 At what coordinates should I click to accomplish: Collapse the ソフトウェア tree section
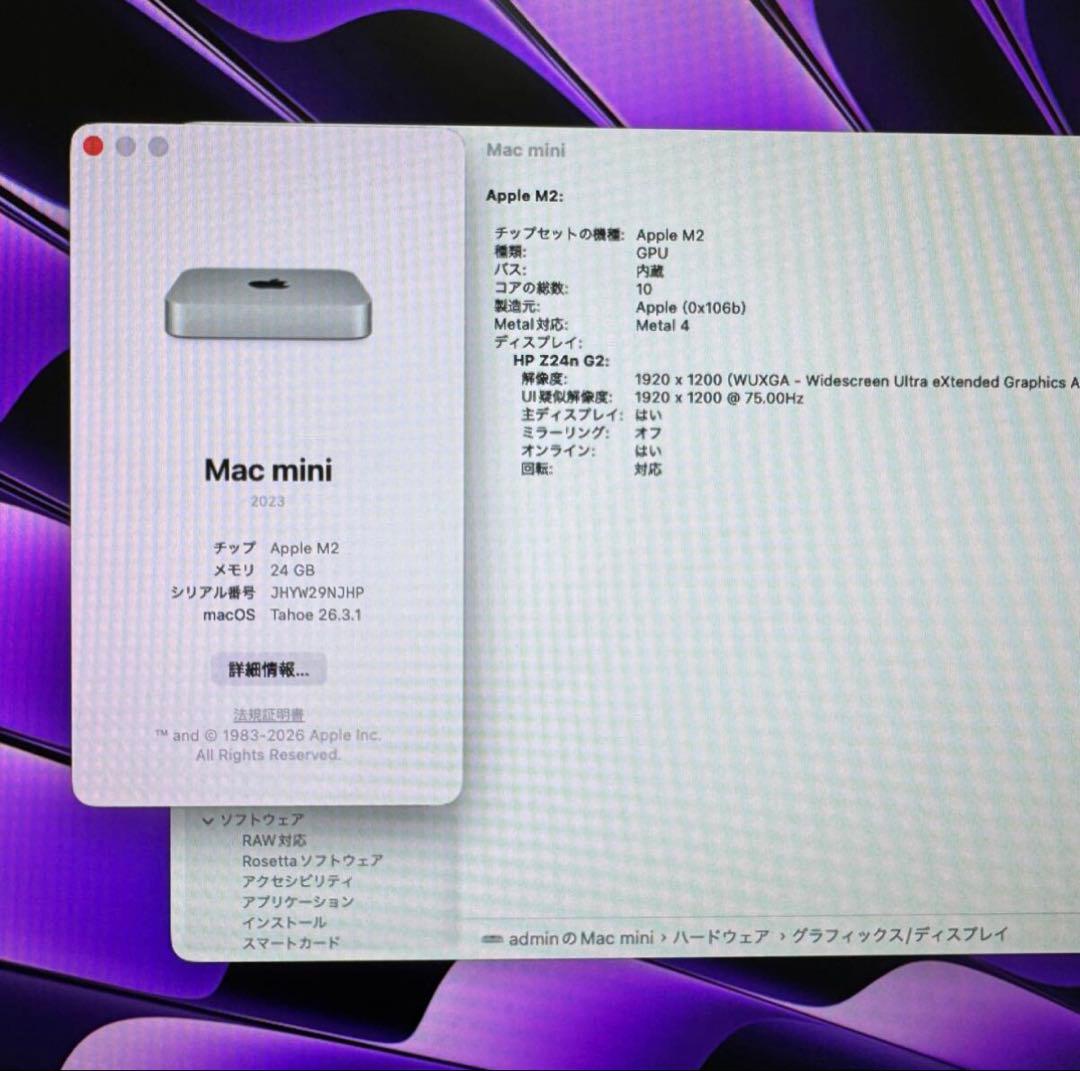[207, 820]
